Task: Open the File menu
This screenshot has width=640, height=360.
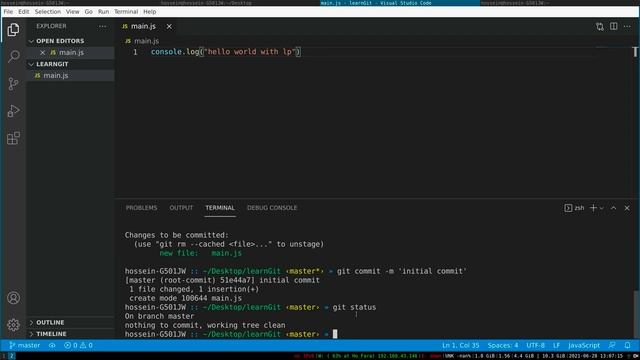Action: tap(8, 12)
